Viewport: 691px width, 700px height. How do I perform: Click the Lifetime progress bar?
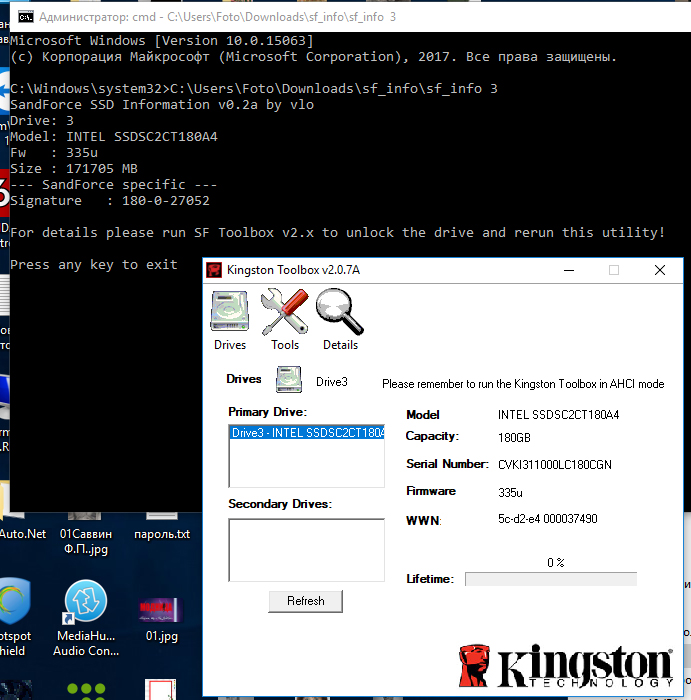(x=551, y=579)
